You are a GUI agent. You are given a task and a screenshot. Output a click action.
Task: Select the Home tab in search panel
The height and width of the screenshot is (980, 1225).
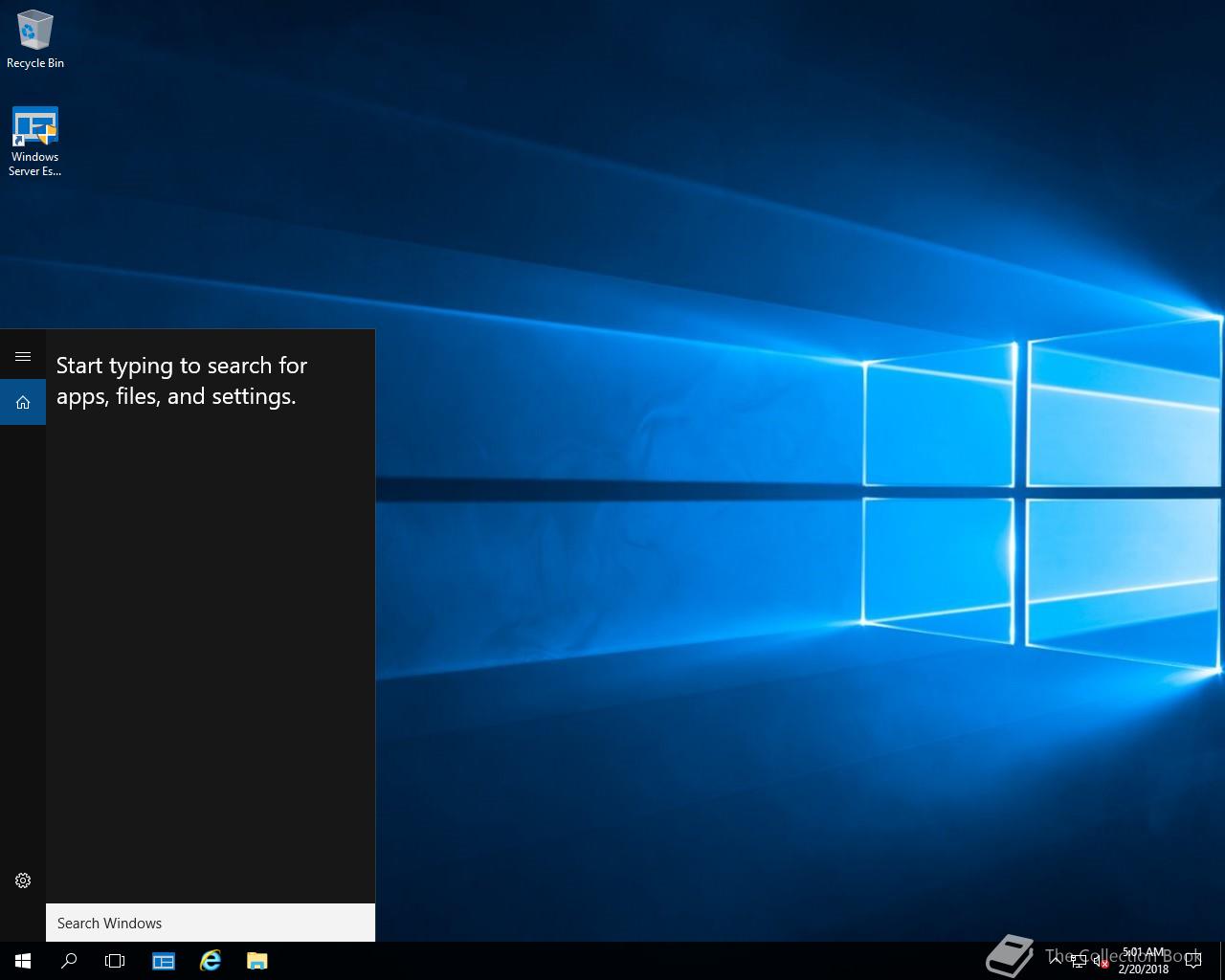click(23, 402)
